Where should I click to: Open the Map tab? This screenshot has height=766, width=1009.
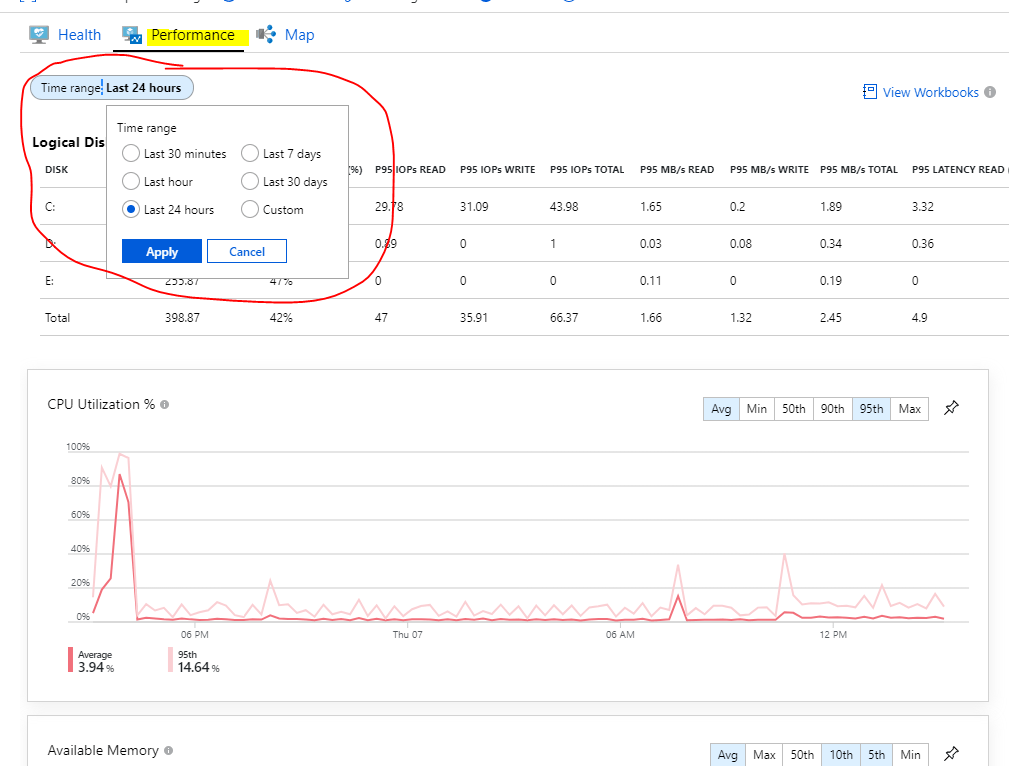coord(298,34)
